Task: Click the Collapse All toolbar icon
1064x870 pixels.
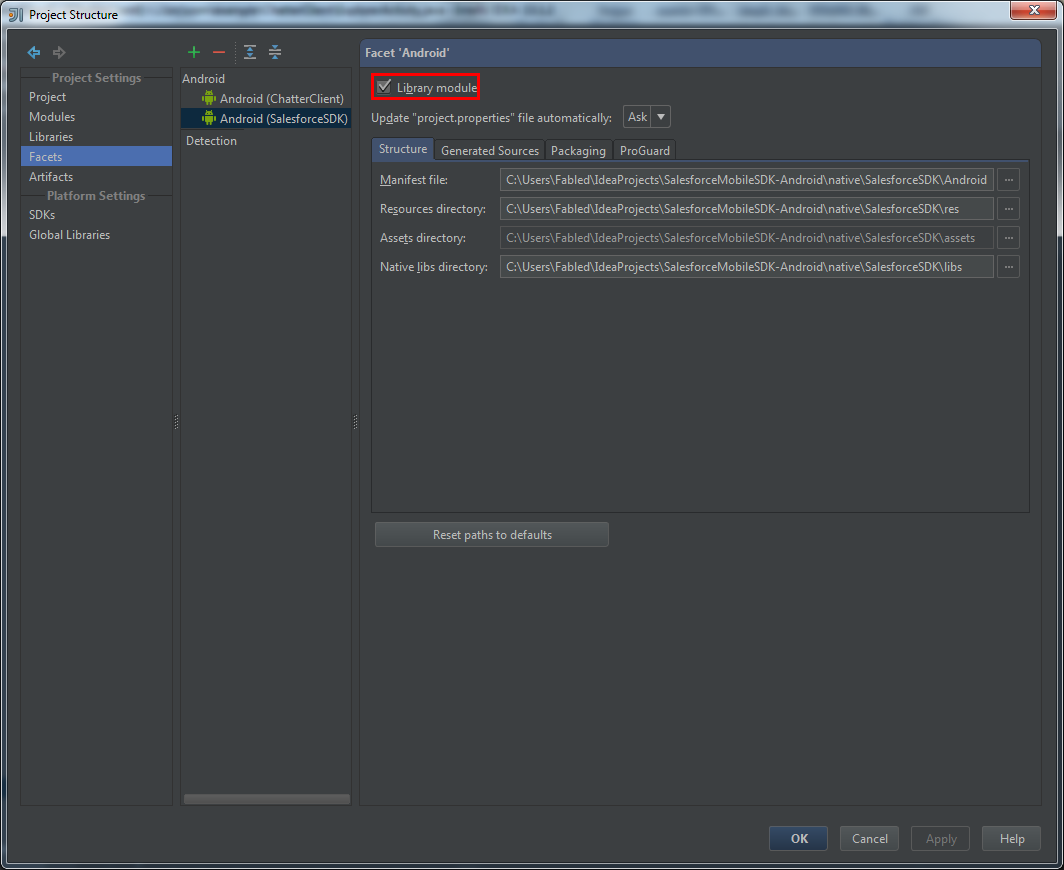Action: (275, 52)
